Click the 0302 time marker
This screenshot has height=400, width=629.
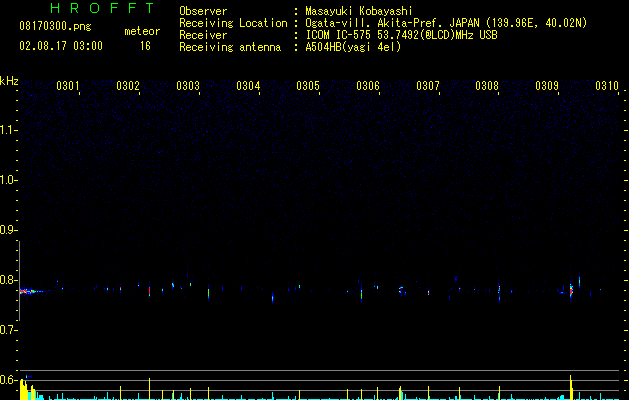tap(128, 86)
